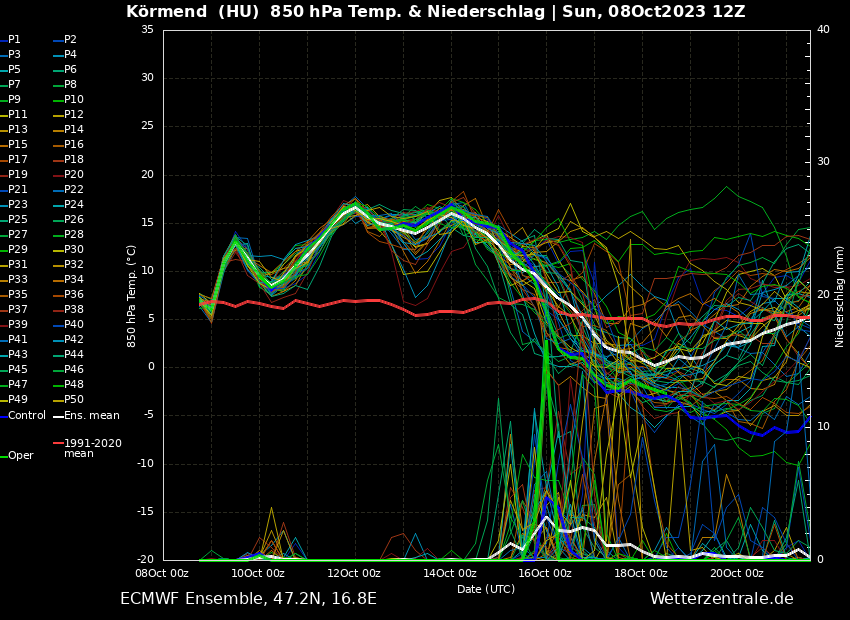Click the P33 legend entry
Screen dimensions: 850x620
pyautogui.click(x=18, y=280)
